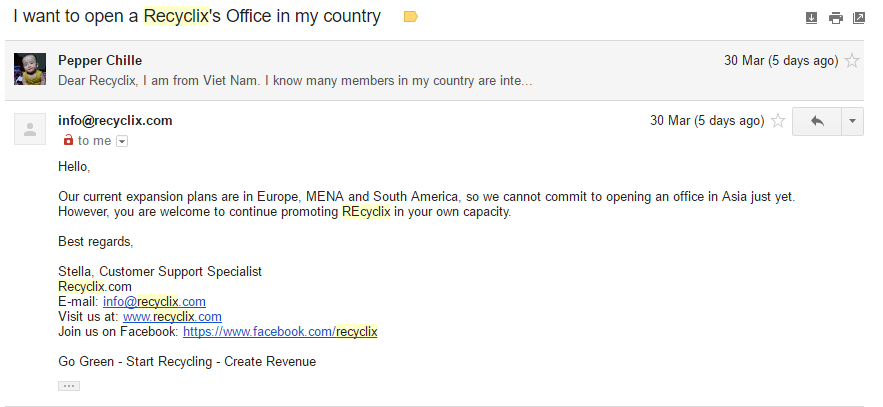Screen dimensions: 883x407
Task: Star the info@recyclix.com reply
Action: [778, 121]
